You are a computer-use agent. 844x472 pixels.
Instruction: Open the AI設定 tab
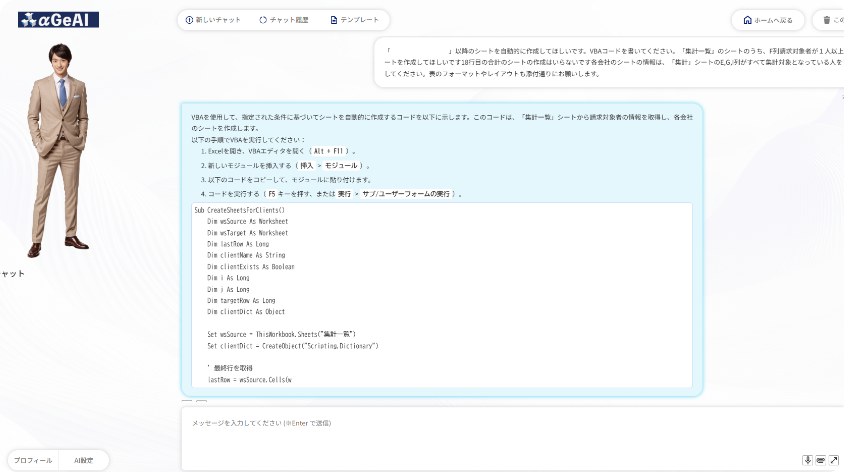coord(83,460)
